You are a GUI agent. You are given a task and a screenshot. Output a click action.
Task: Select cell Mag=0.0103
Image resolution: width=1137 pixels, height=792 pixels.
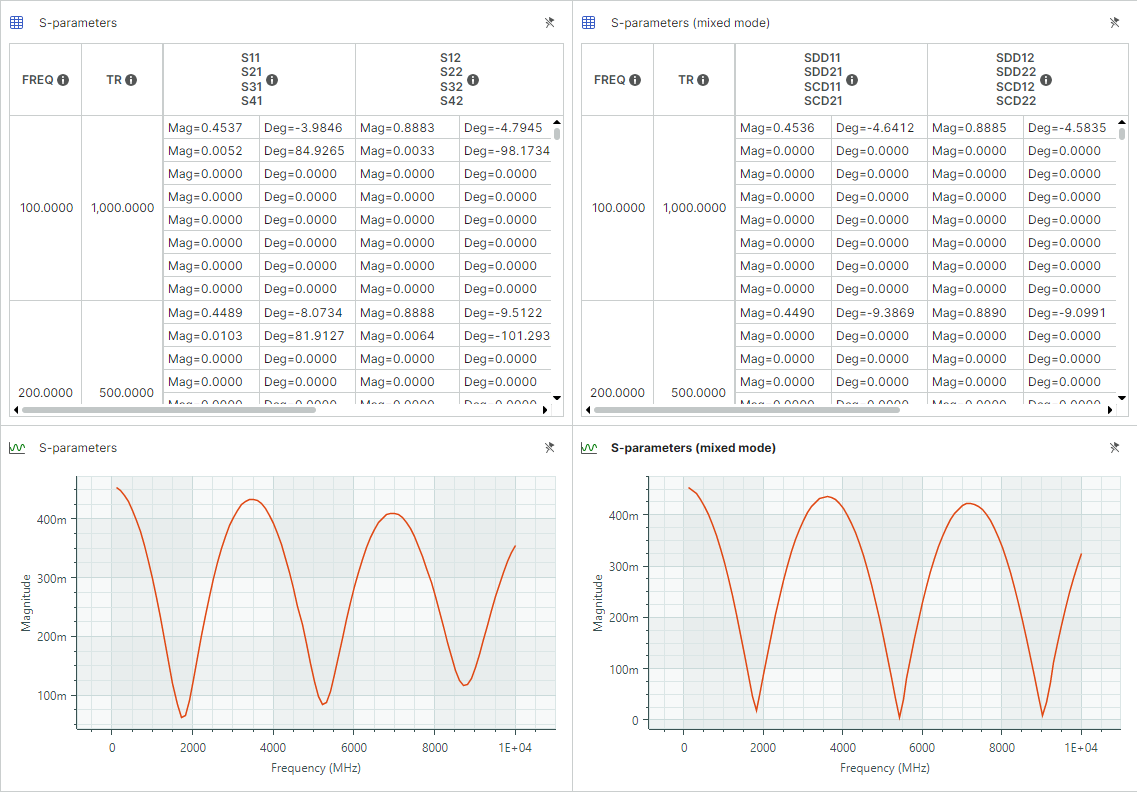click(211, 336)
